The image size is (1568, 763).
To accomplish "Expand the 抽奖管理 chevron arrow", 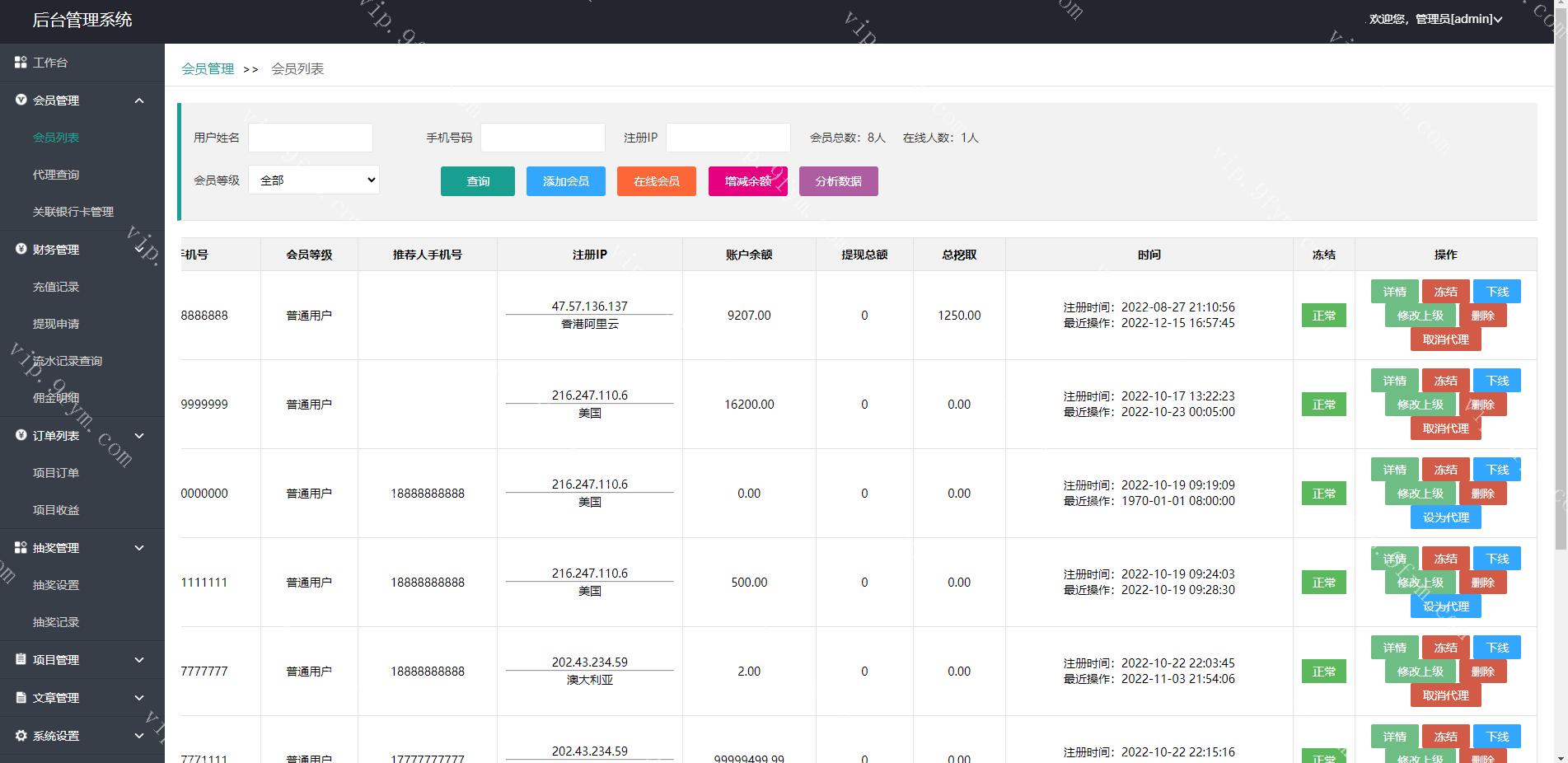I will [x=139, y=548].
